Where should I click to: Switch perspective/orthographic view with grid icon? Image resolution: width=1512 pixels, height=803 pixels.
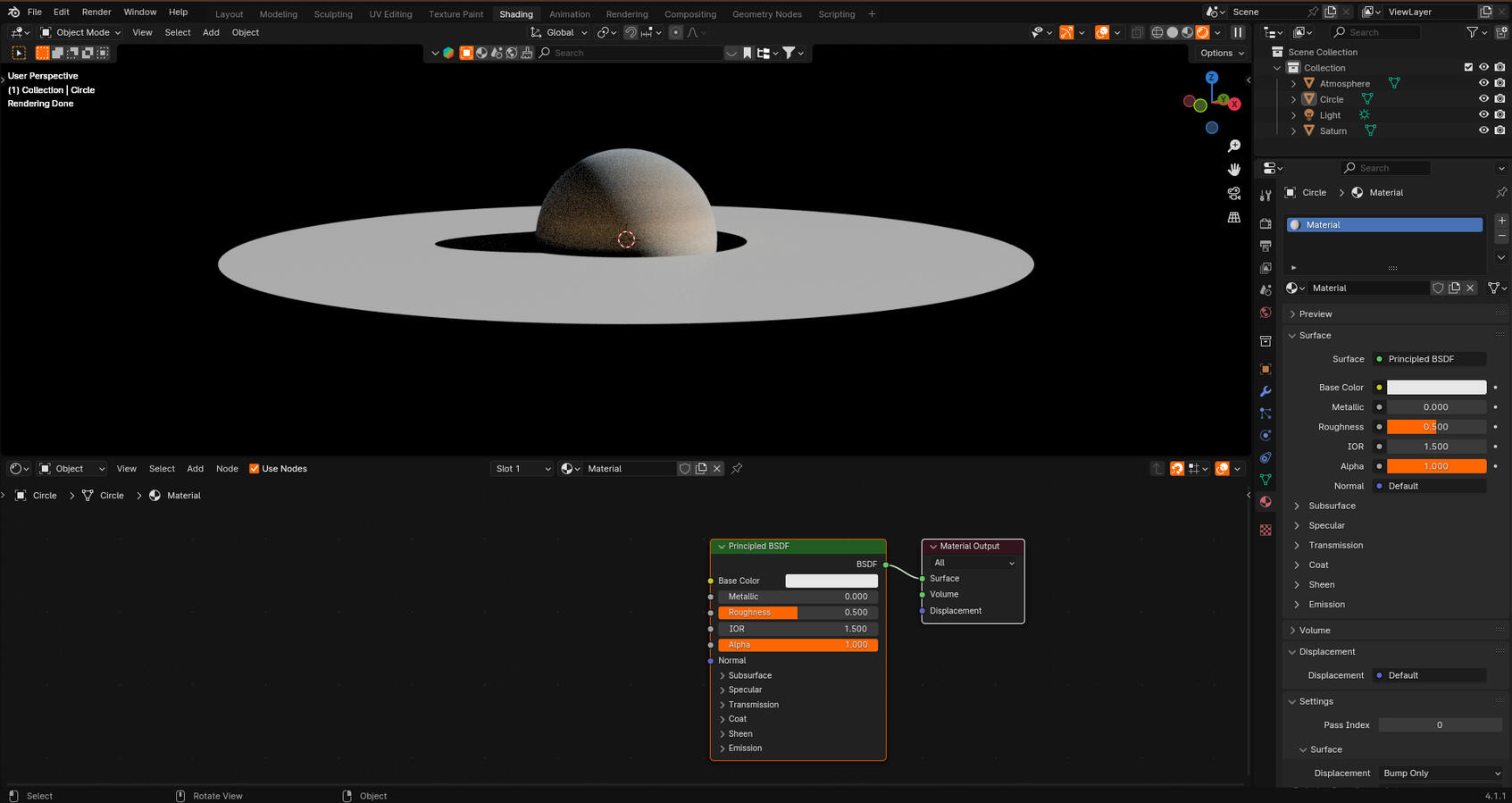tap(1234, 217)
